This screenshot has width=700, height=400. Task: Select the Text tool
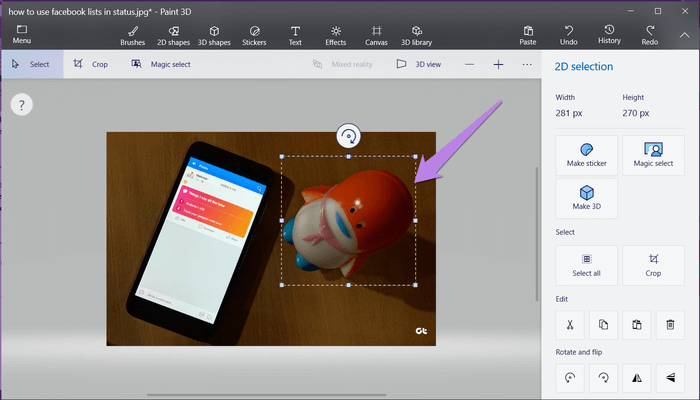295,35
